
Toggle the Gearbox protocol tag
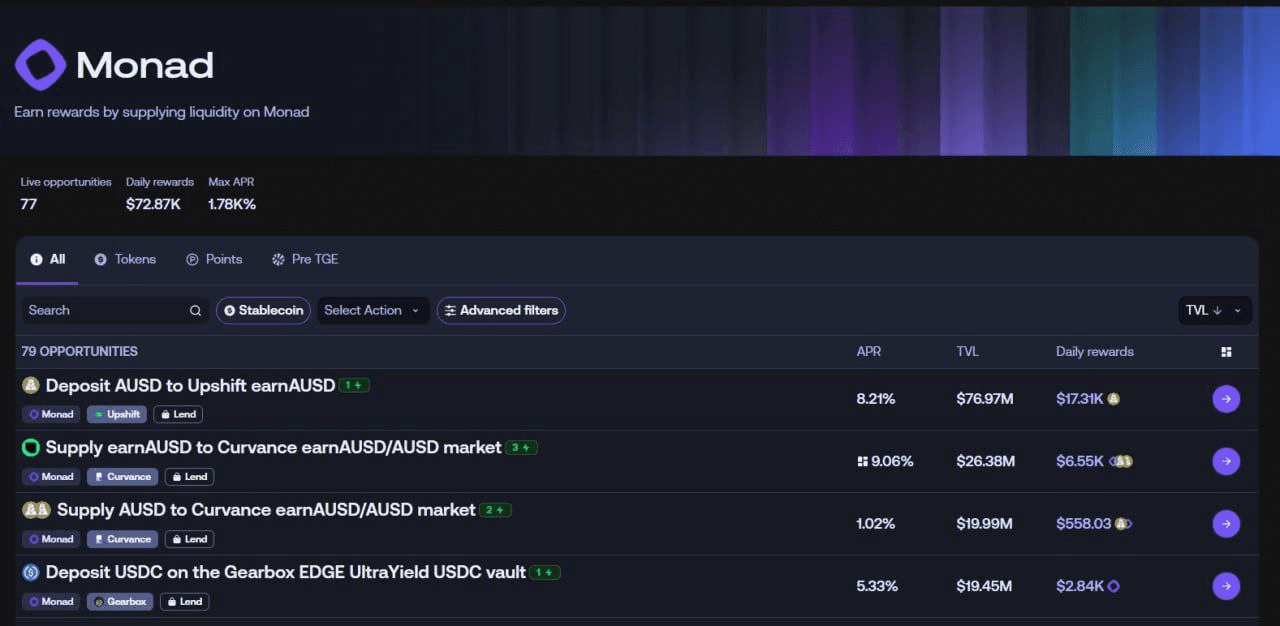[120, 602]
